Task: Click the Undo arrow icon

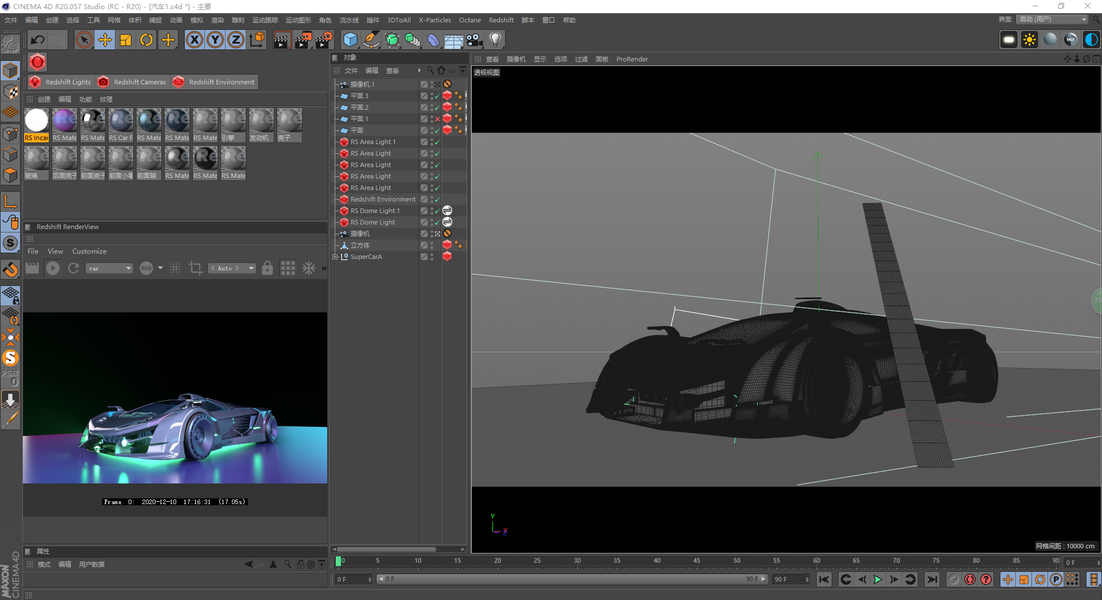Action: (x=38, y=40)
